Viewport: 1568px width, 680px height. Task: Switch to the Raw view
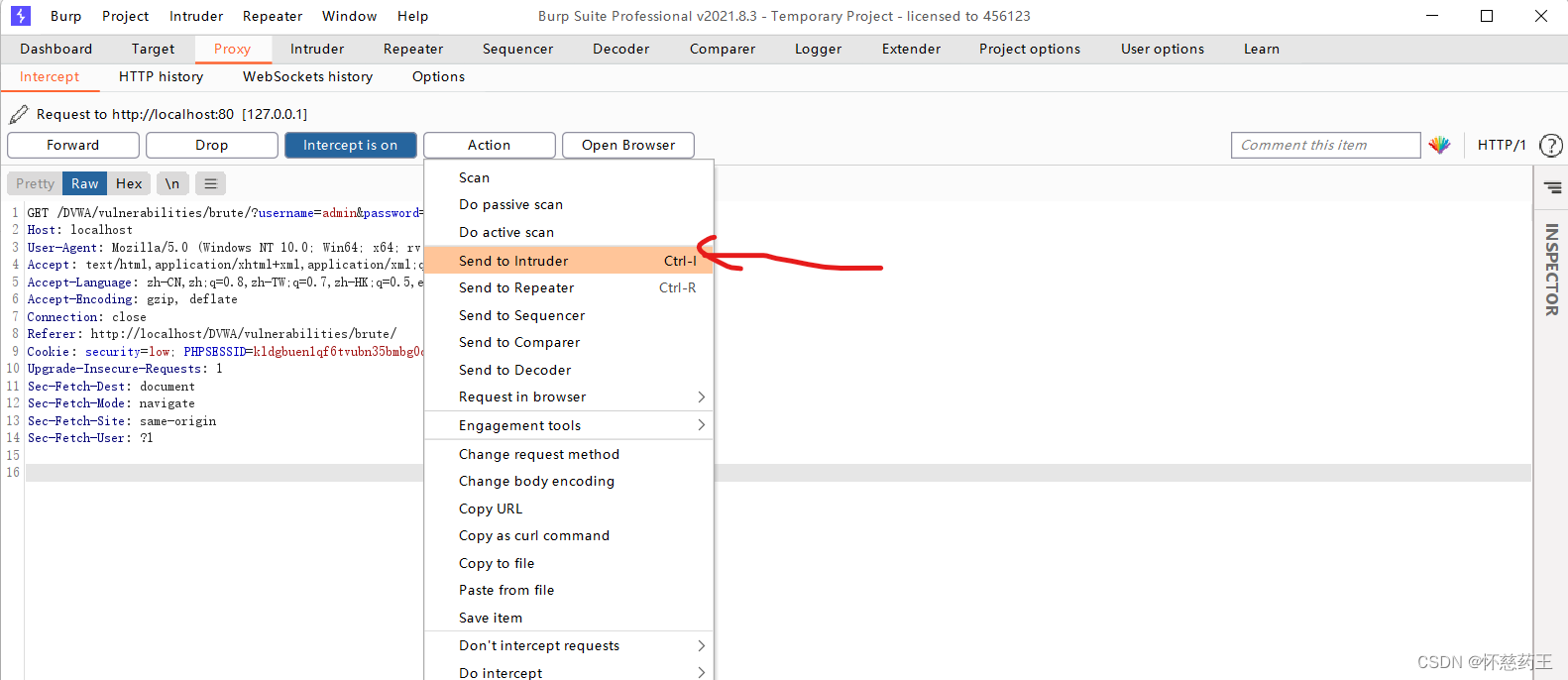coord(85,183)
